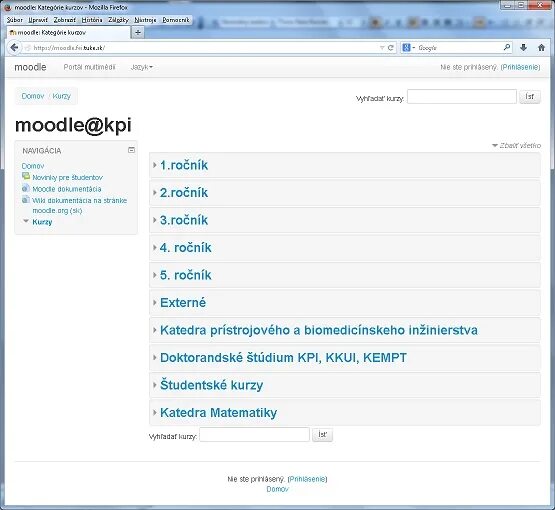Open the URL history dropdown arrow
This screenshot has width=555, height=510.
coord(382,47)
